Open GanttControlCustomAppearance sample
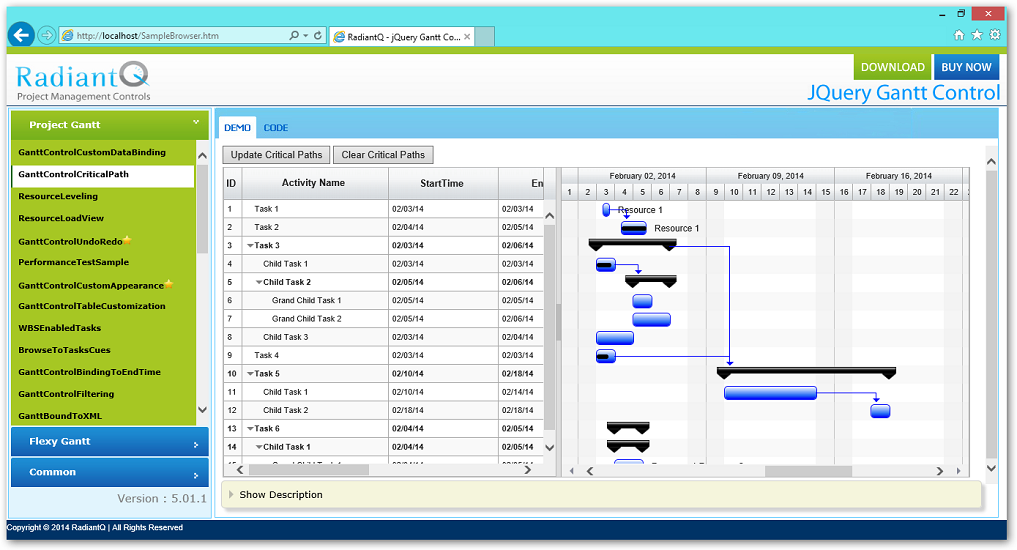 coord(91,285)
